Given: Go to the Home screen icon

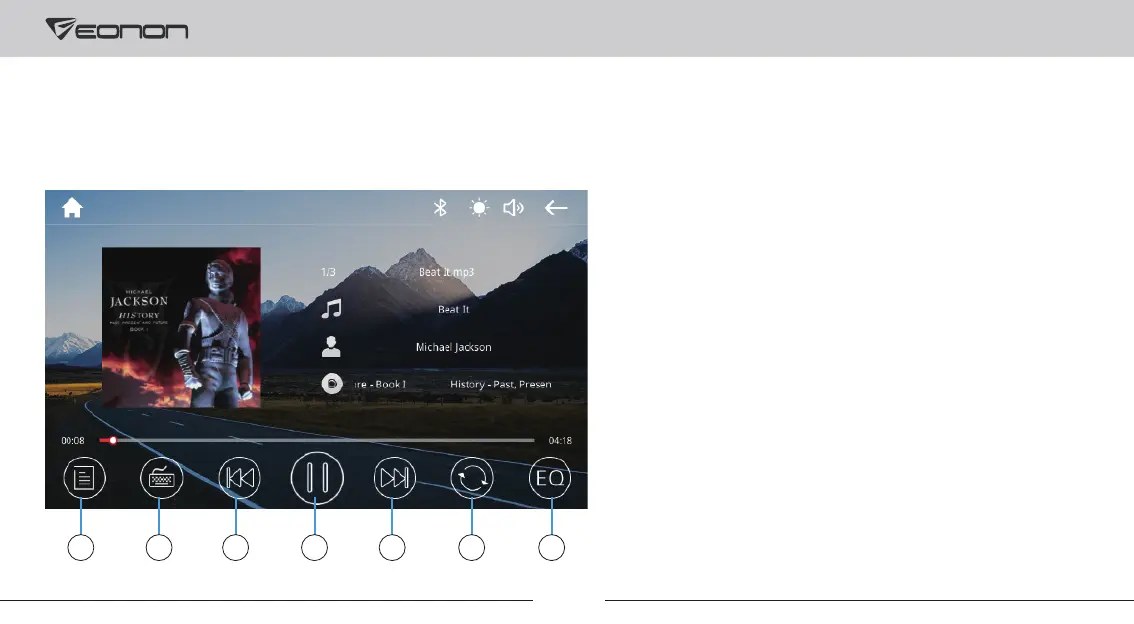Looking at the screenshot, I should point(72,208).
